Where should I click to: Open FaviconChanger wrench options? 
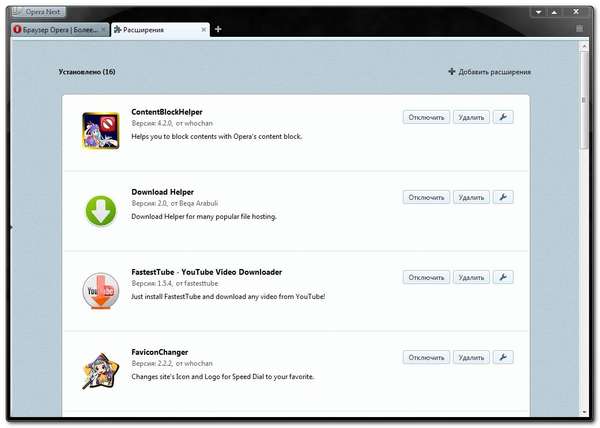[503, 357]
